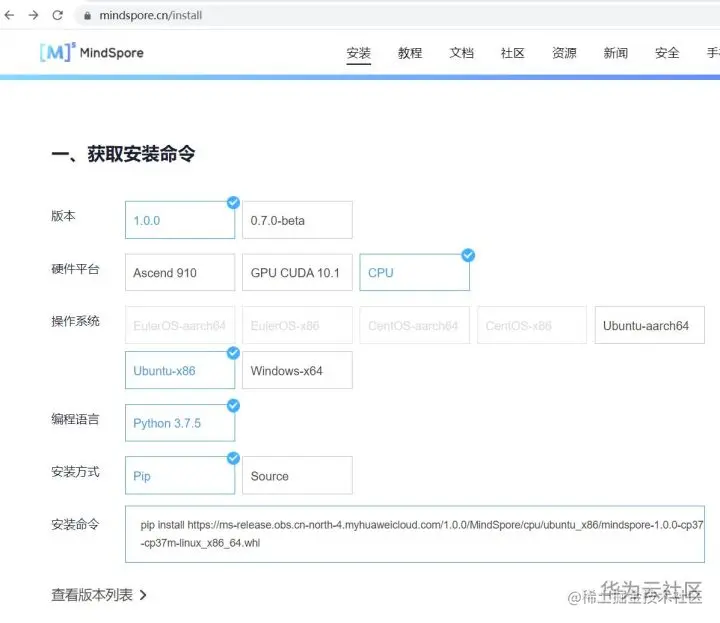Open the 安装 navigation tab
Viewport: 720px width, 623px height.
[359, 53]
